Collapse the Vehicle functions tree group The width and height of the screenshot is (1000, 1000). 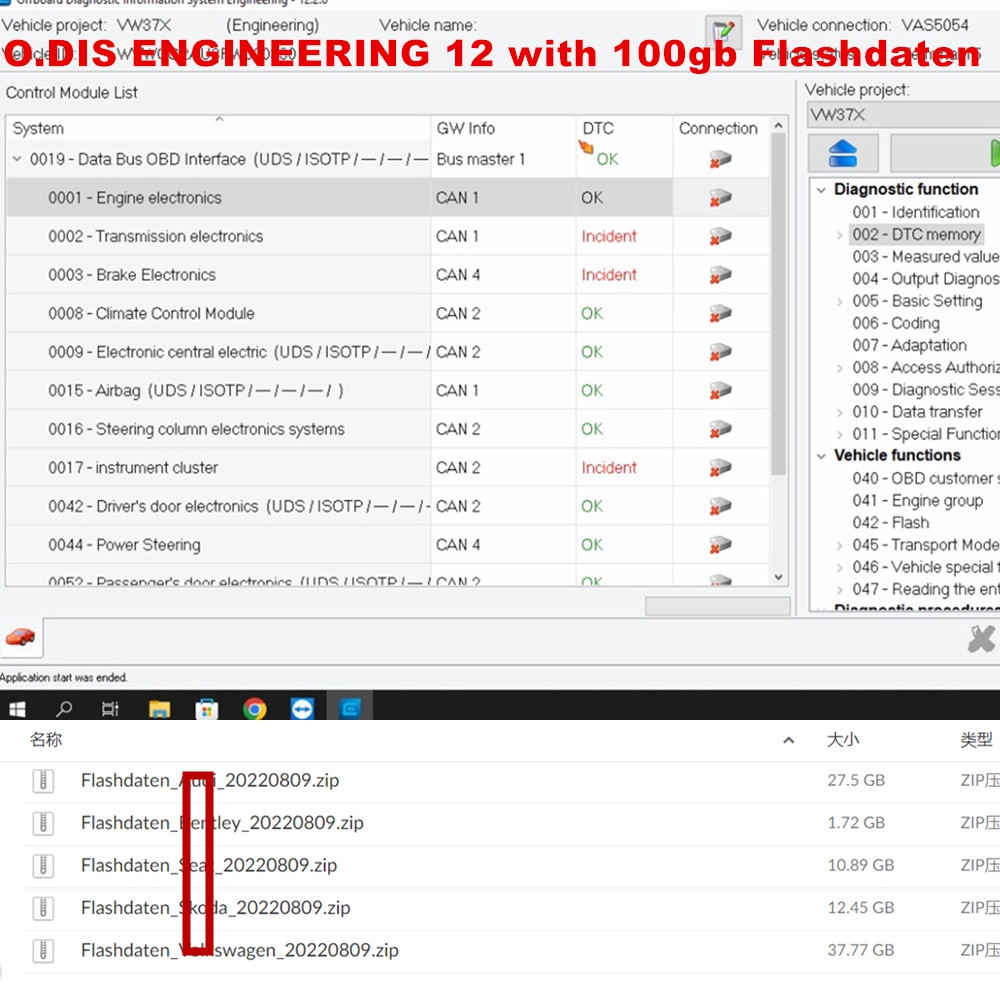click(821, 456)
